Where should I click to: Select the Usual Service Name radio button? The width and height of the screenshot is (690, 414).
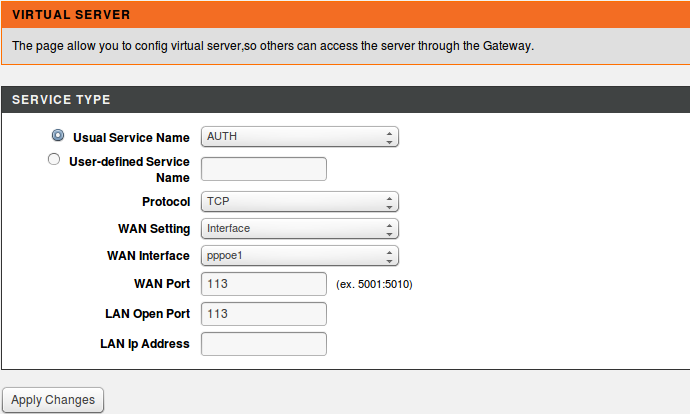58,135
